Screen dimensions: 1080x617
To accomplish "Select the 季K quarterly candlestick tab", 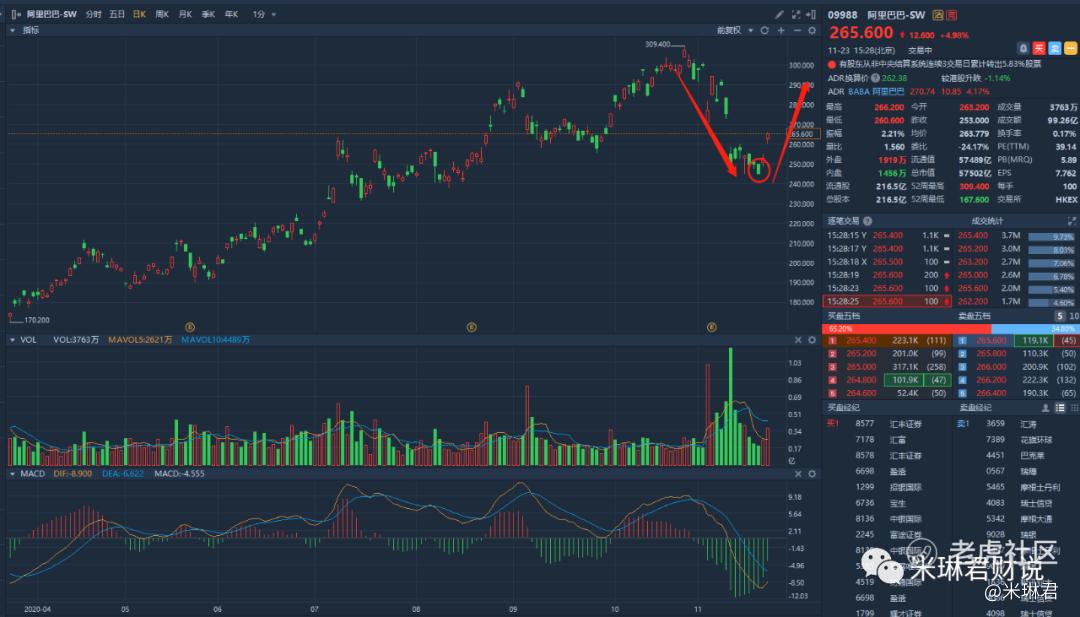I will (208, 14).
